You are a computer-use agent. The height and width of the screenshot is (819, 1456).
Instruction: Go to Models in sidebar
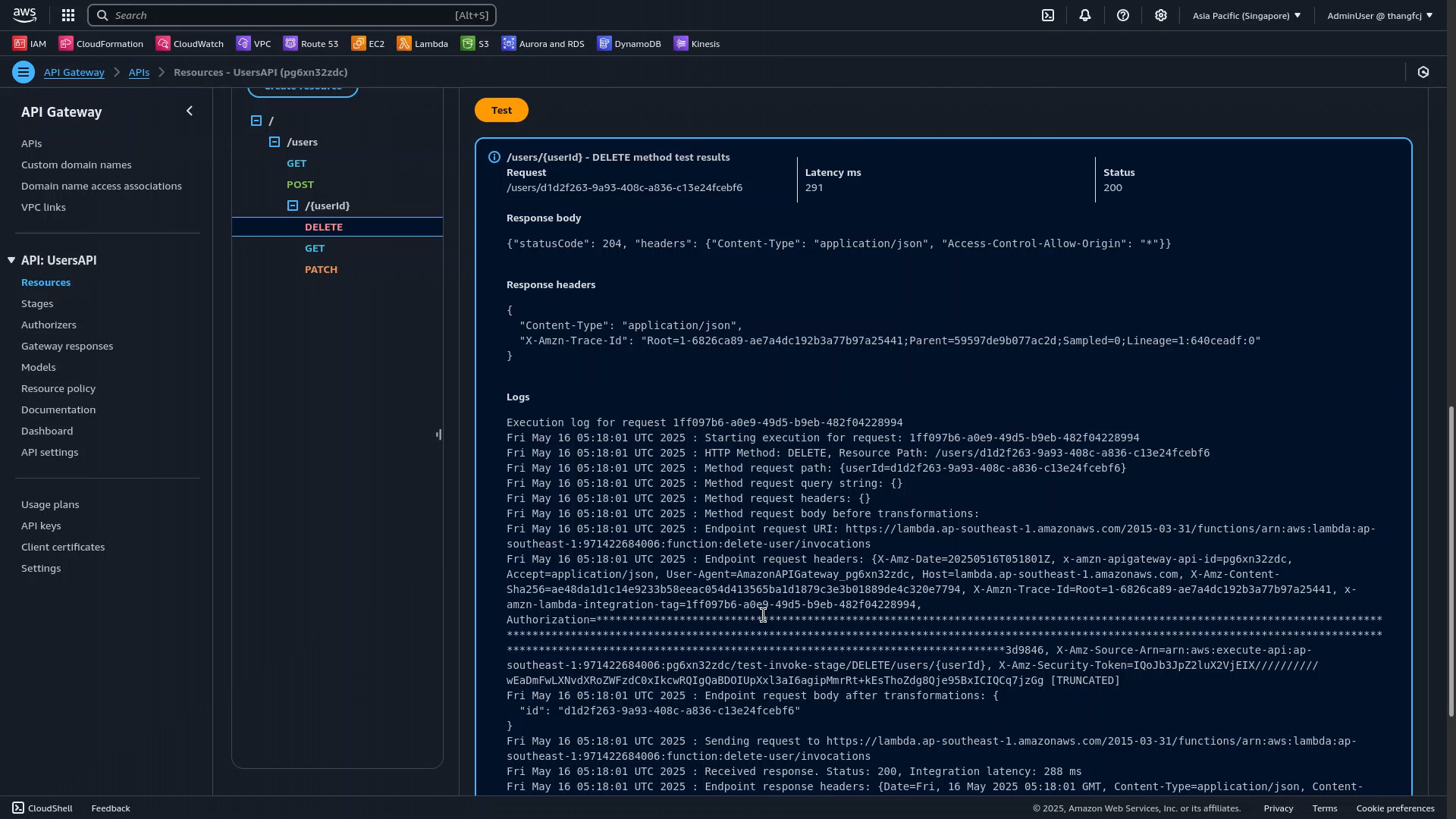coord(39,367)
